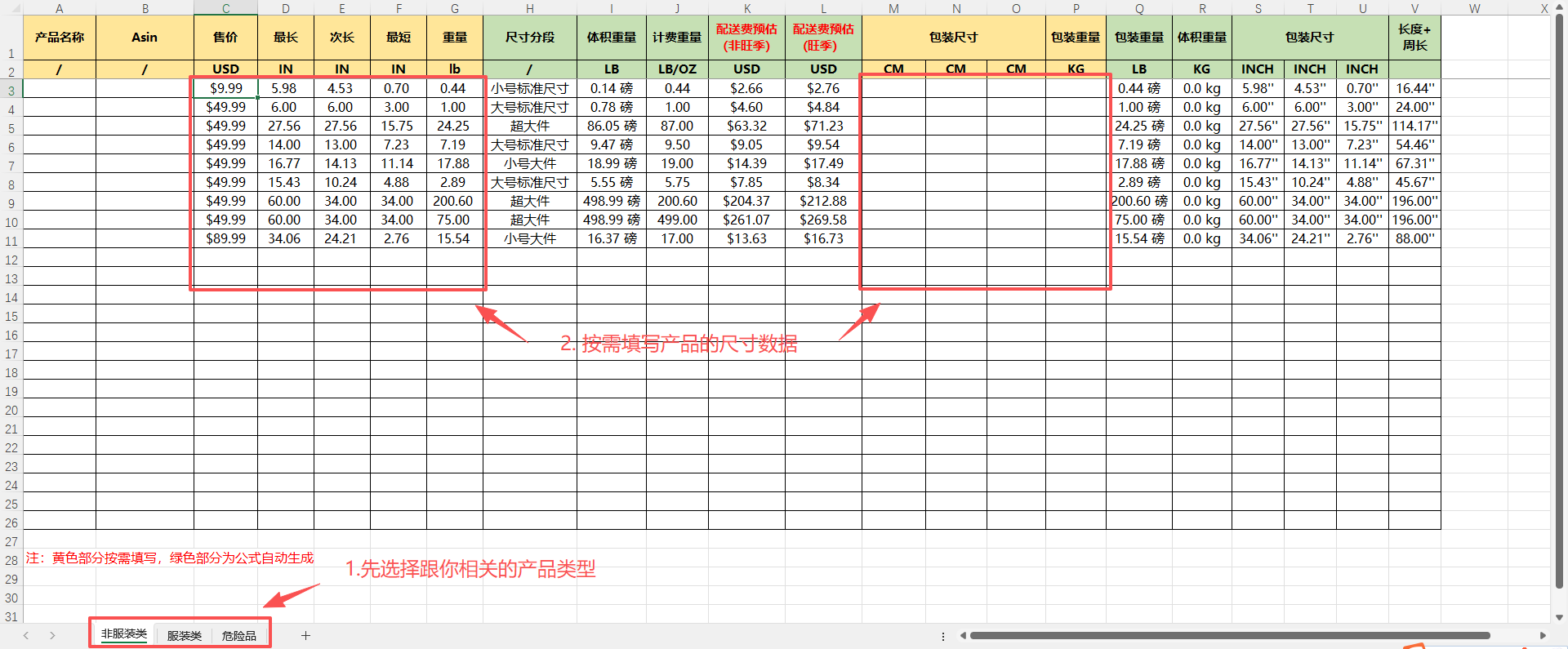Select column H header
1568x649 pixels.
pos(529,8)
